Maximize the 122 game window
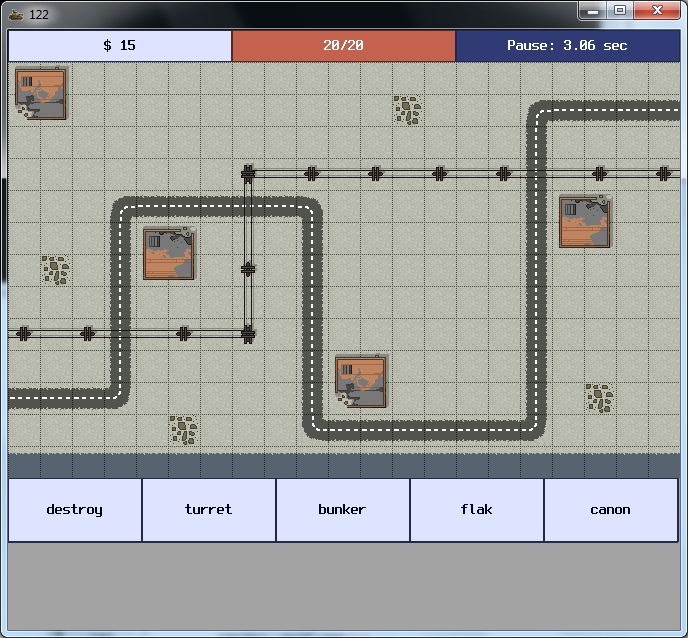 [620, 11]
